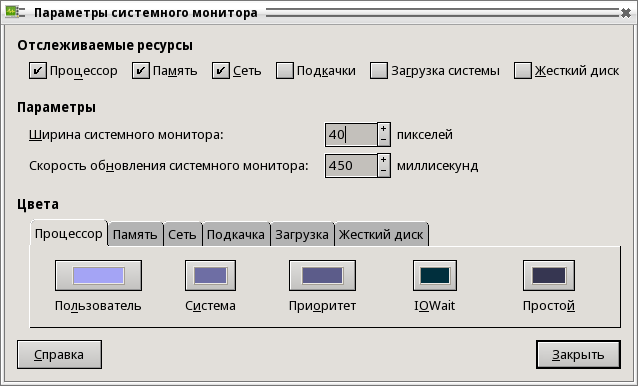This screenshot has height=386, width=638.
Task: Click the Закрыть button
Action: click(578, 355)
